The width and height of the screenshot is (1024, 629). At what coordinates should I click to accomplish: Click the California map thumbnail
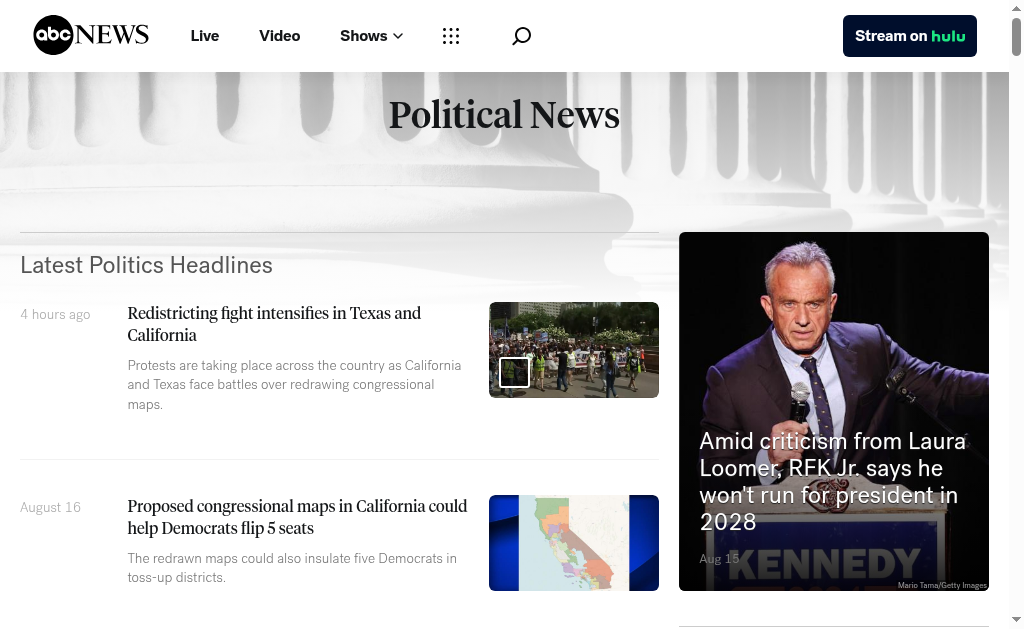point(574,543)
